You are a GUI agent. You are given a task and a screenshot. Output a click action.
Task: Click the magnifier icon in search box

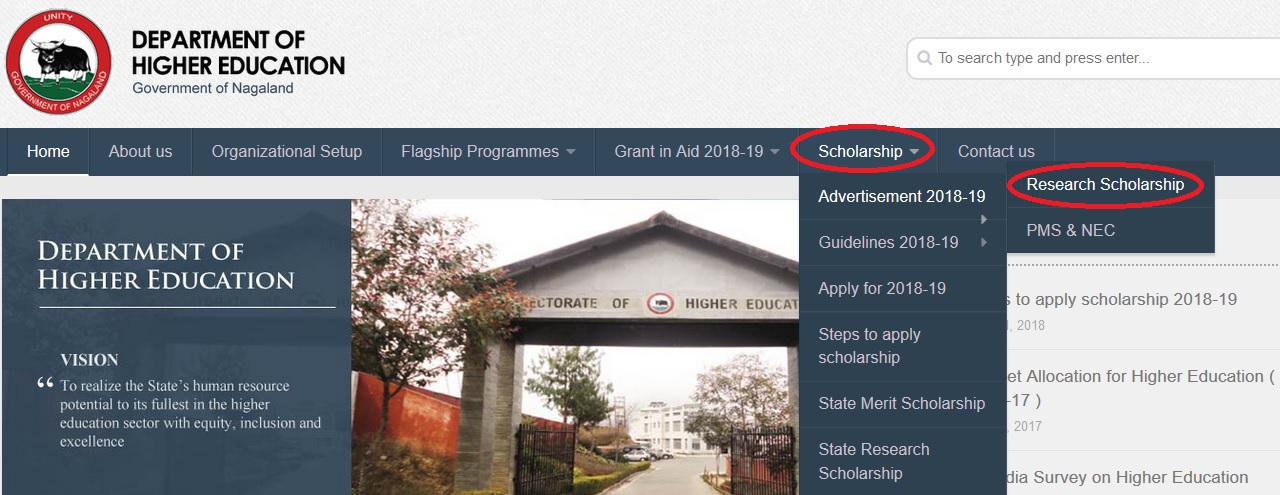point(924,59)
